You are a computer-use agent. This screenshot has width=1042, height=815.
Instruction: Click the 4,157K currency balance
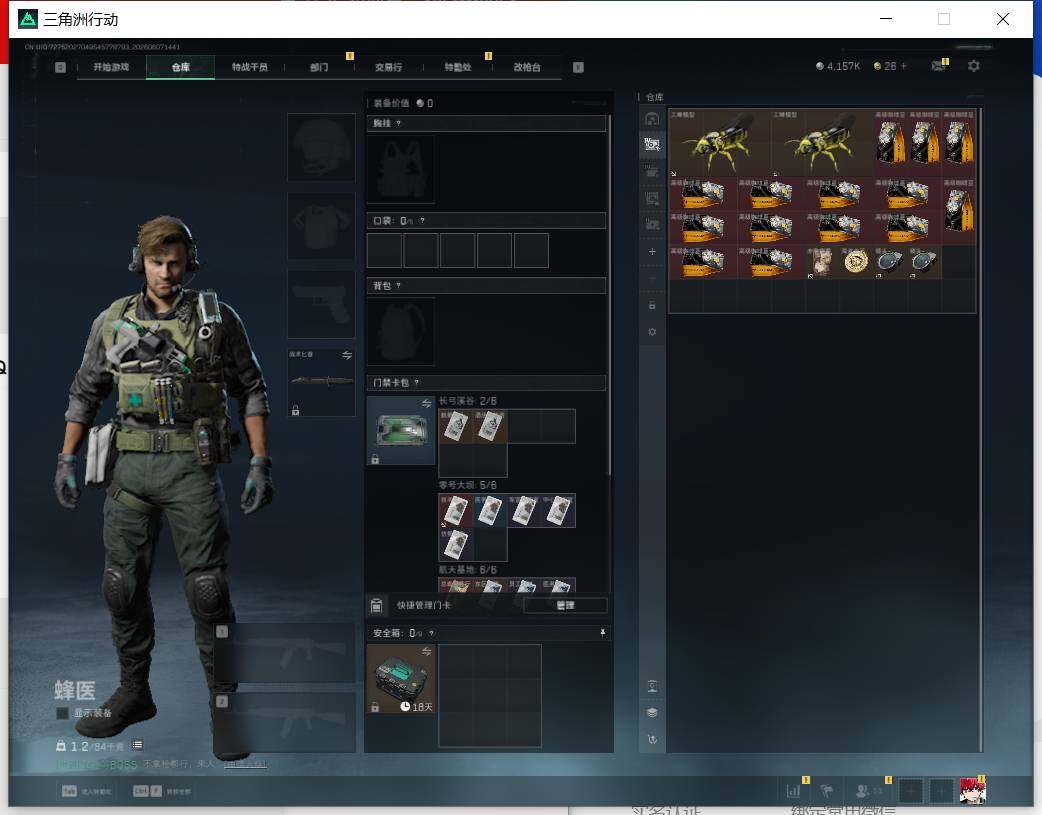[838, 66]
